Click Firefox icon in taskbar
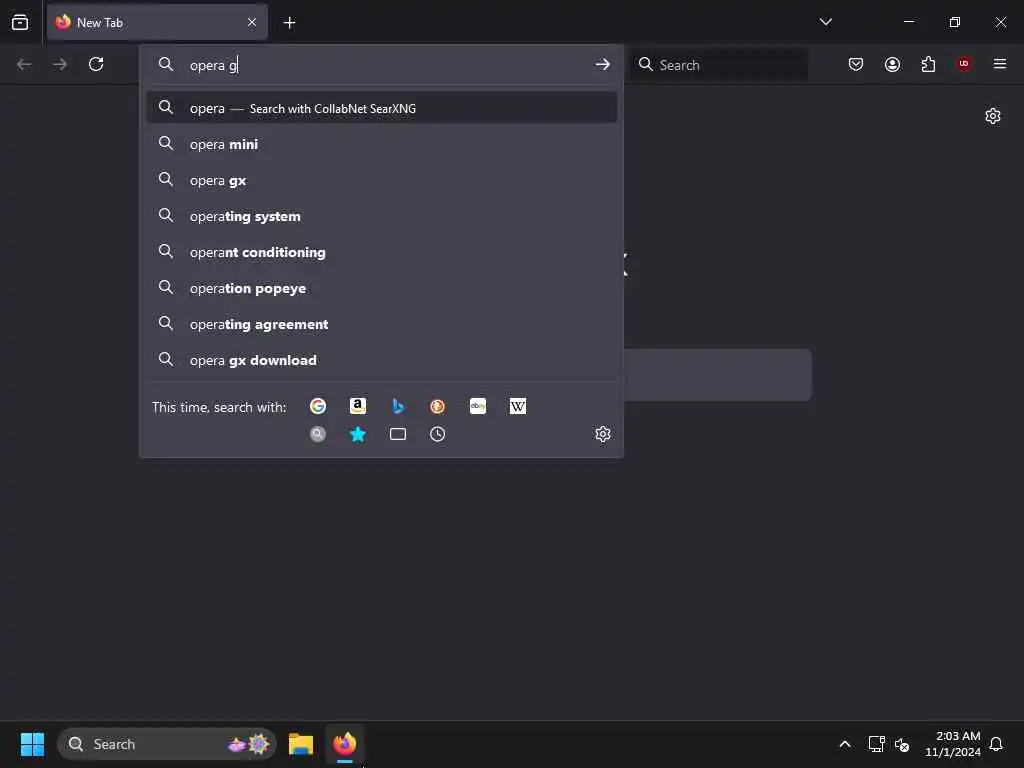The width and height of the screenshot is (1024, 768). click(345, 744)
